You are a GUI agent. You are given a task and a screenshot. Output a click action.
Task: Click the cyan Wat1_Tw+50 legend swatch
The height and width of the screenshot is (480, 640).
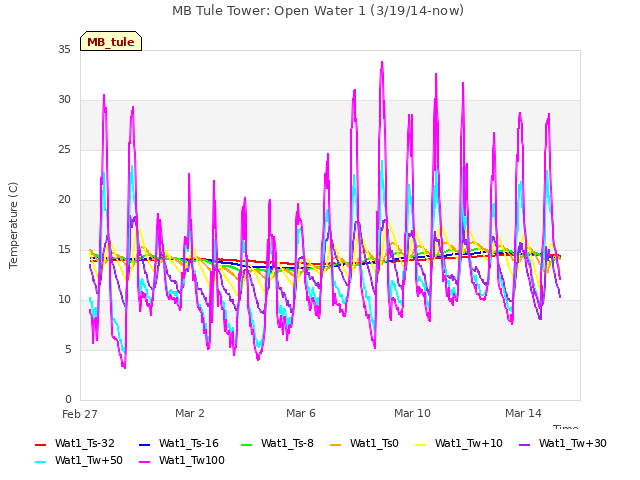click(41, 462)
